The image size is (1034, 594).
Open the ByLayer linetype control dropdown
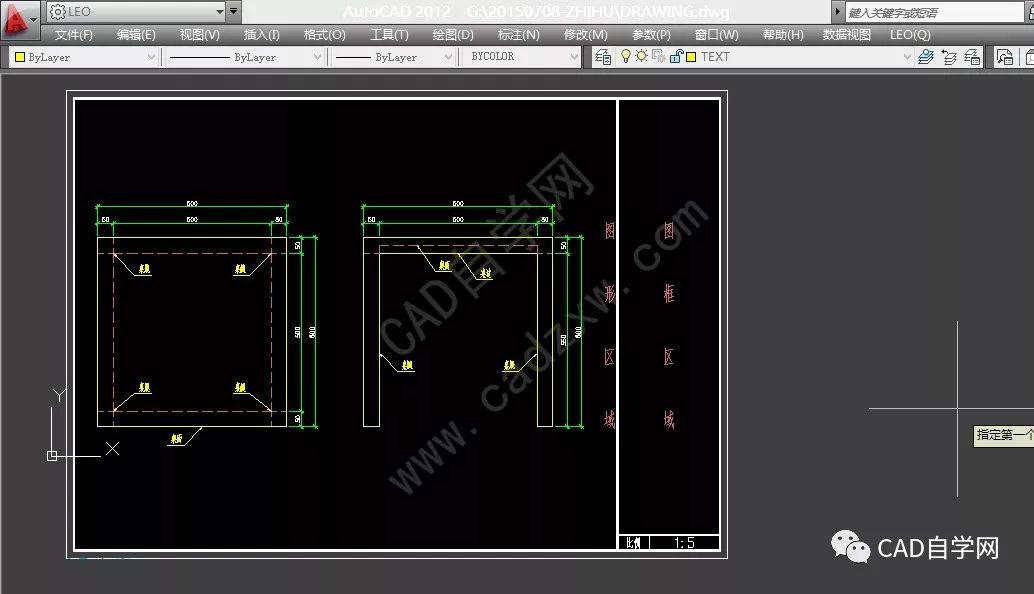click(244, 57)
